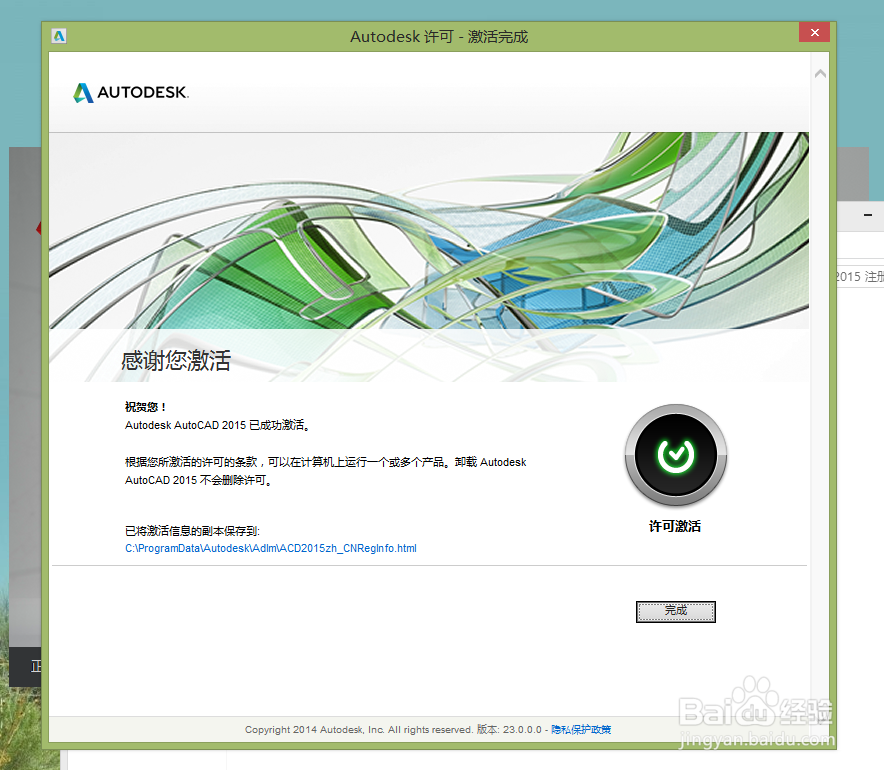
Task: Click the copyright footer showing 版本 23.0.0.0
Action: tap(430, 729)
